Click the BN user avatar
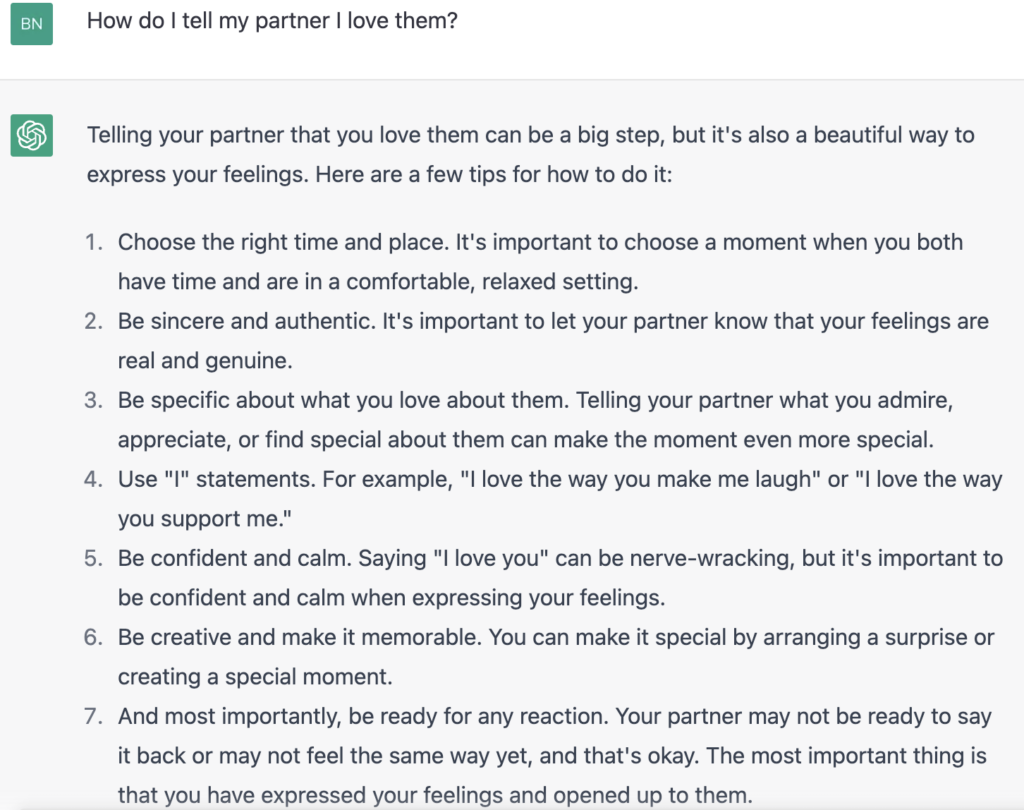The image size is (1024, 810). pos(31,24)
